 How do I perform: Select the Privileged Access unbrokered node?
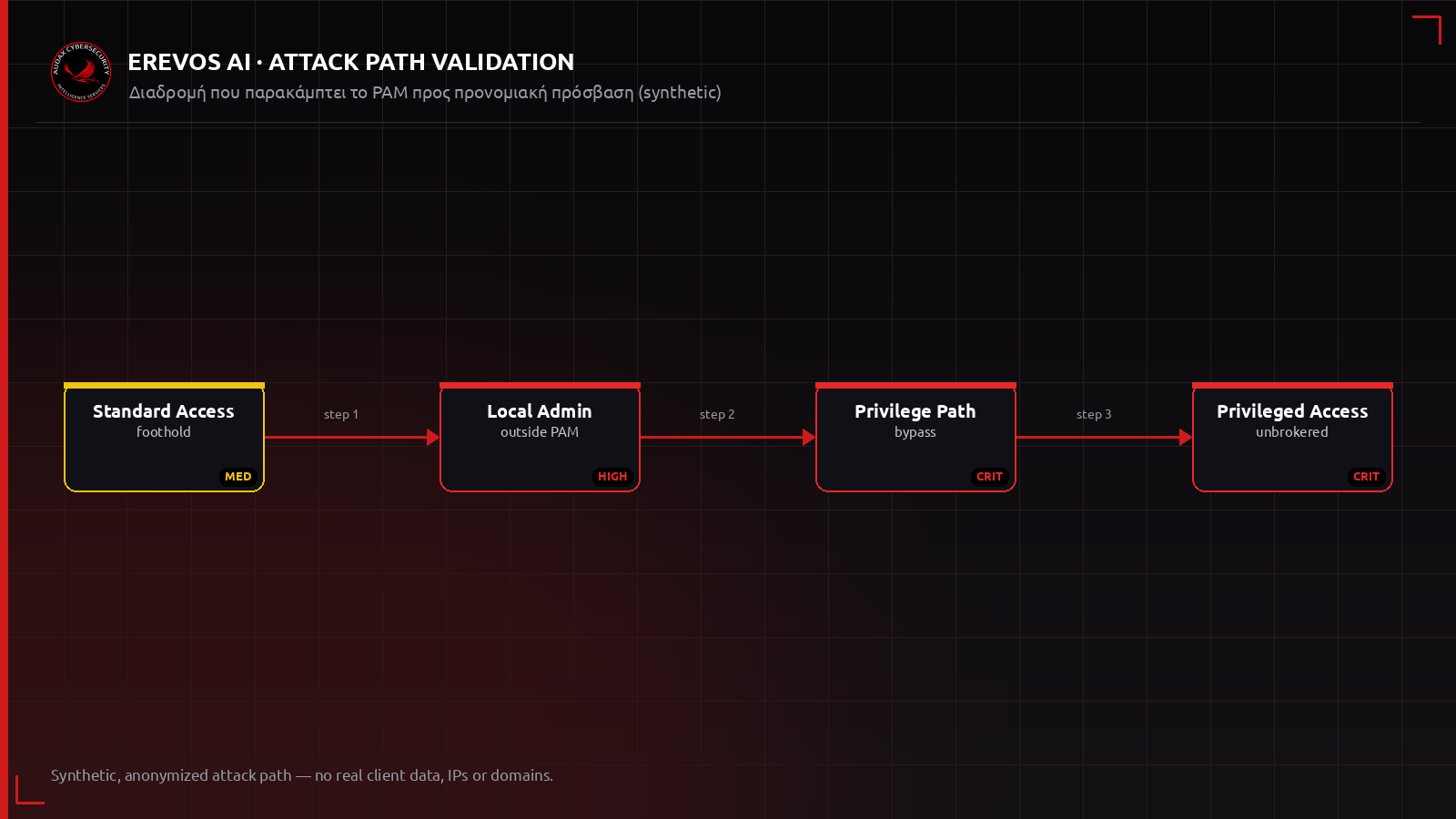(1292, 438)
